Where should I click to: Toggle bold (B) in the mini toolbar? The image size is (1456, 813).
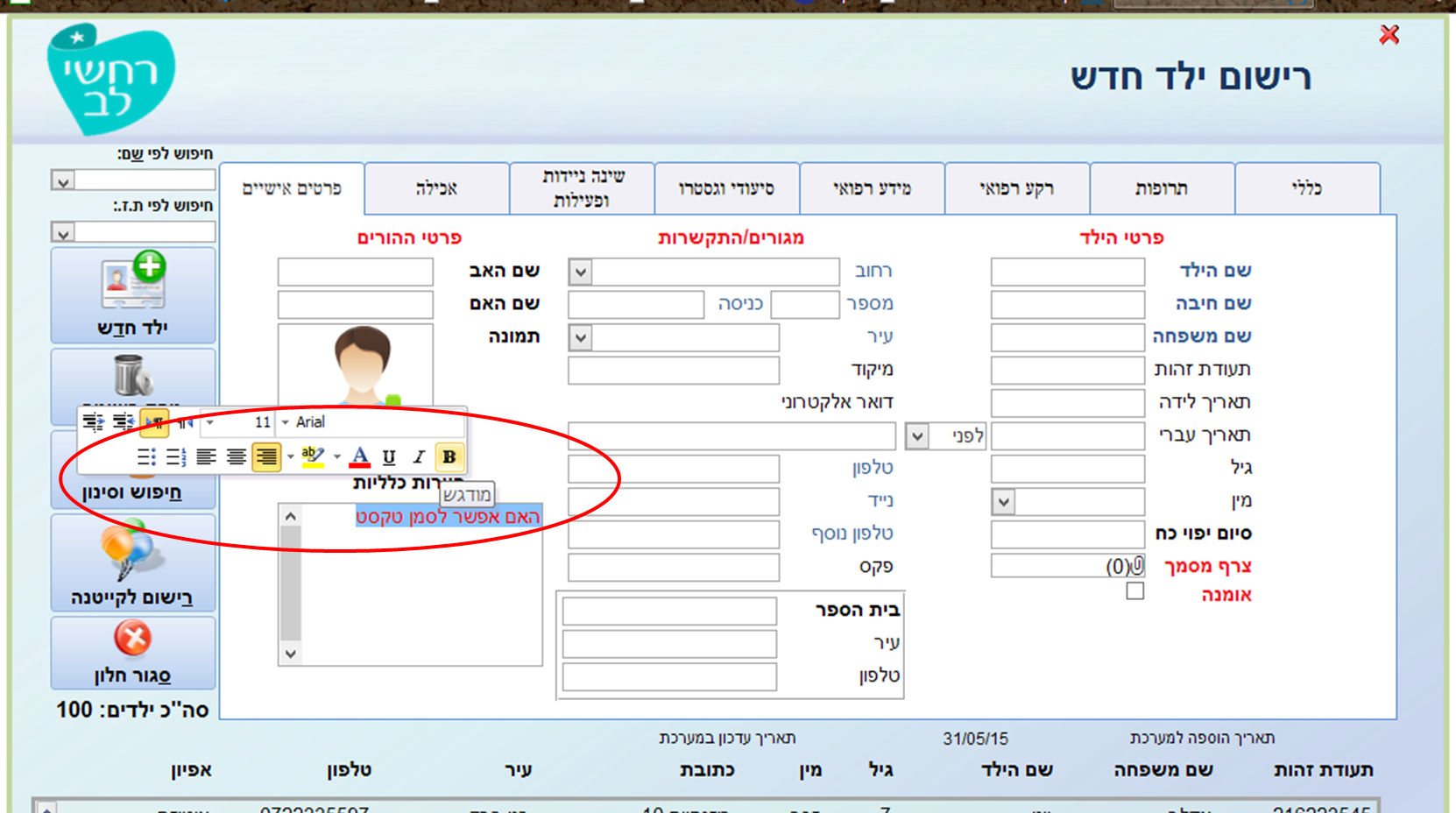tap(449, 456)
